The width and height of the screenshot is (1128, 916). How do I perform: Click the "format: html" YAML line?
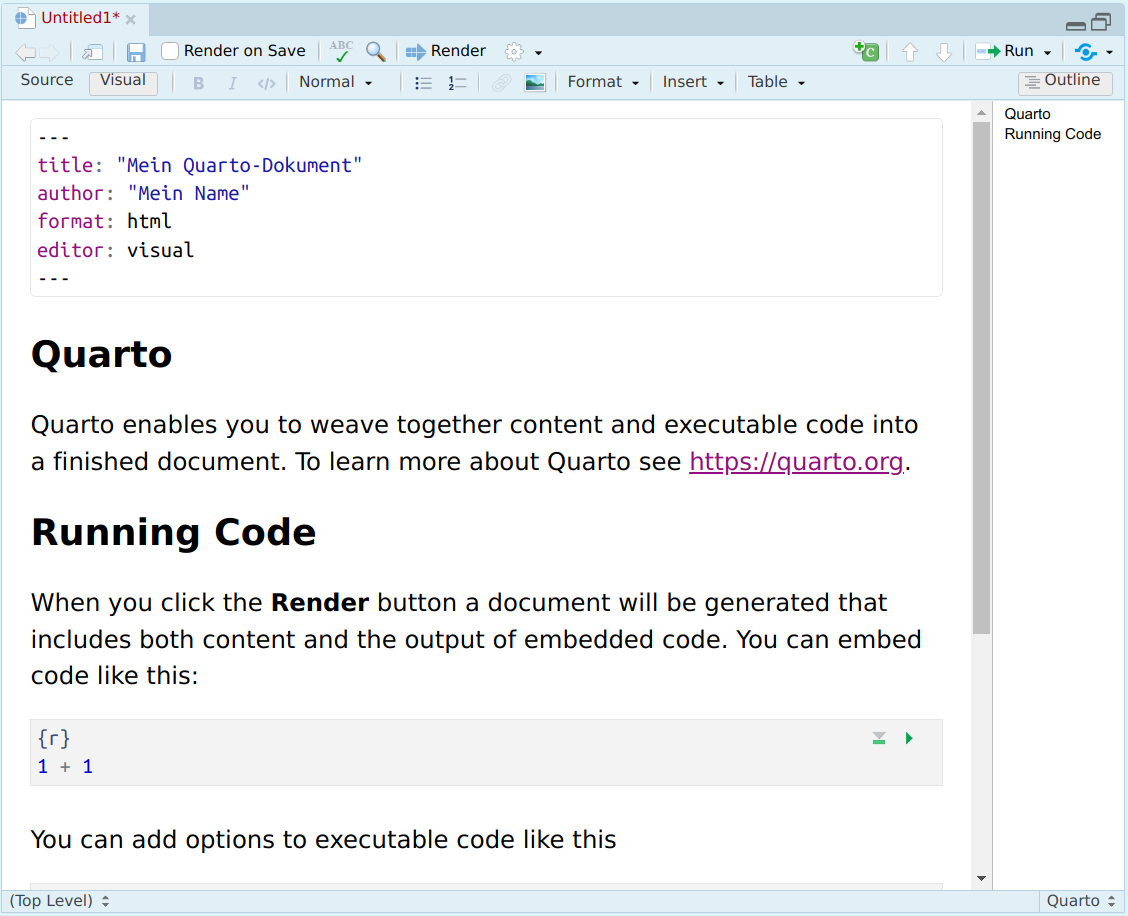point(104,221)
